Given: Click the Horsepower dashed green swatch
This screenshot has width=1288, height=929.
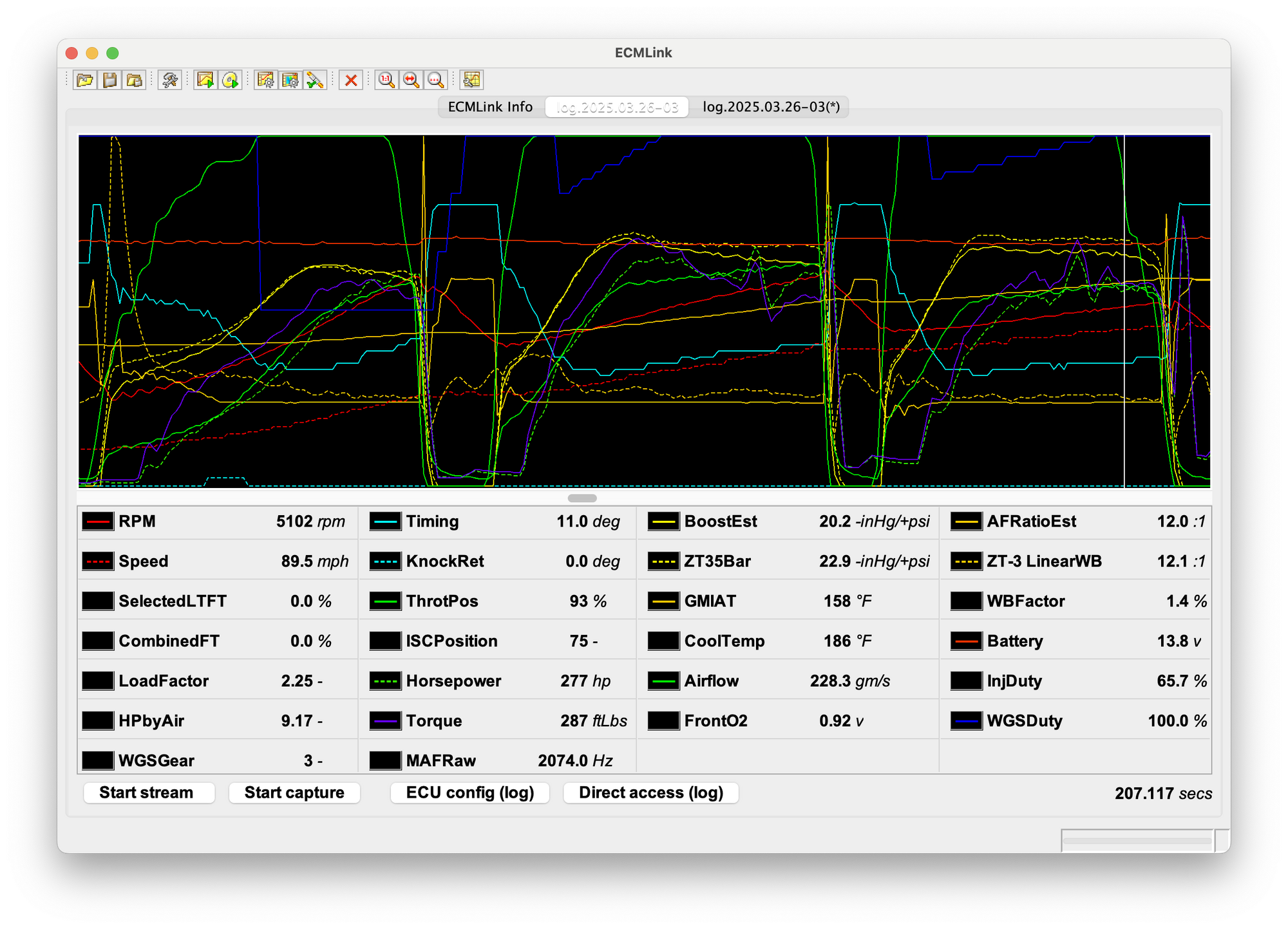Looking at the screenshot, I should (385, 681).
